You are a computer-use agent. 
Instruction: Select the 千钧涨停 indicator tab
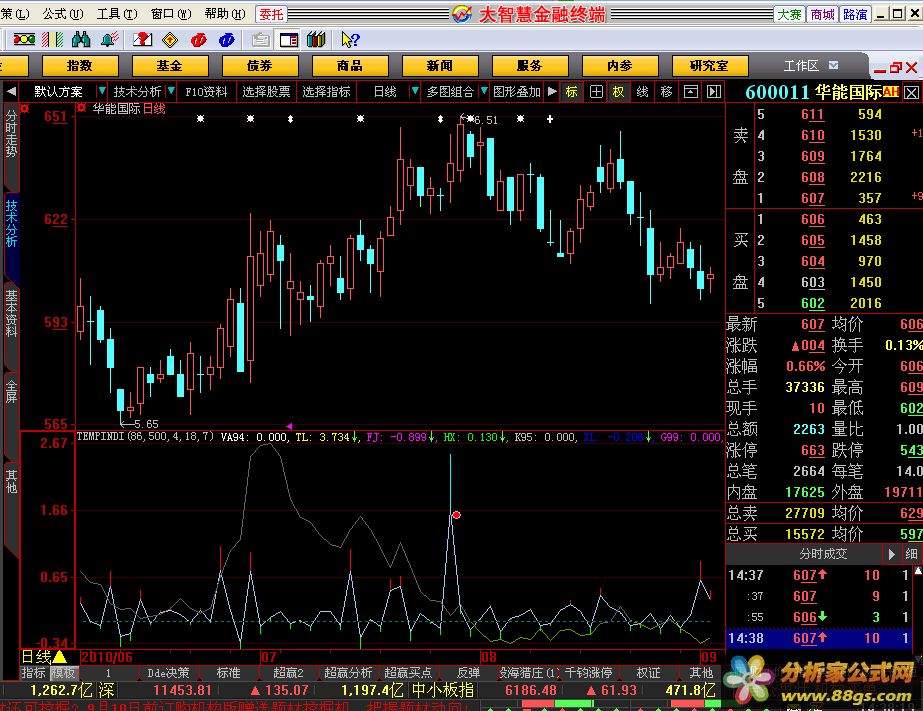tap(589, 673)
